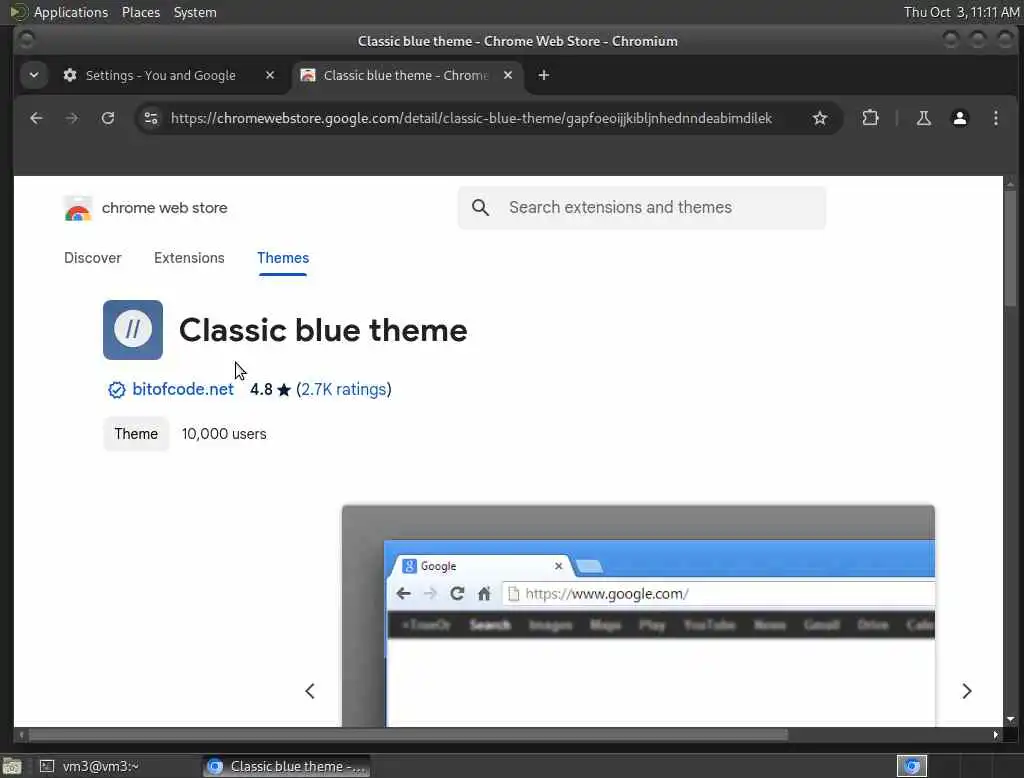Click the Classic blue theme heading

coord(323,330)
